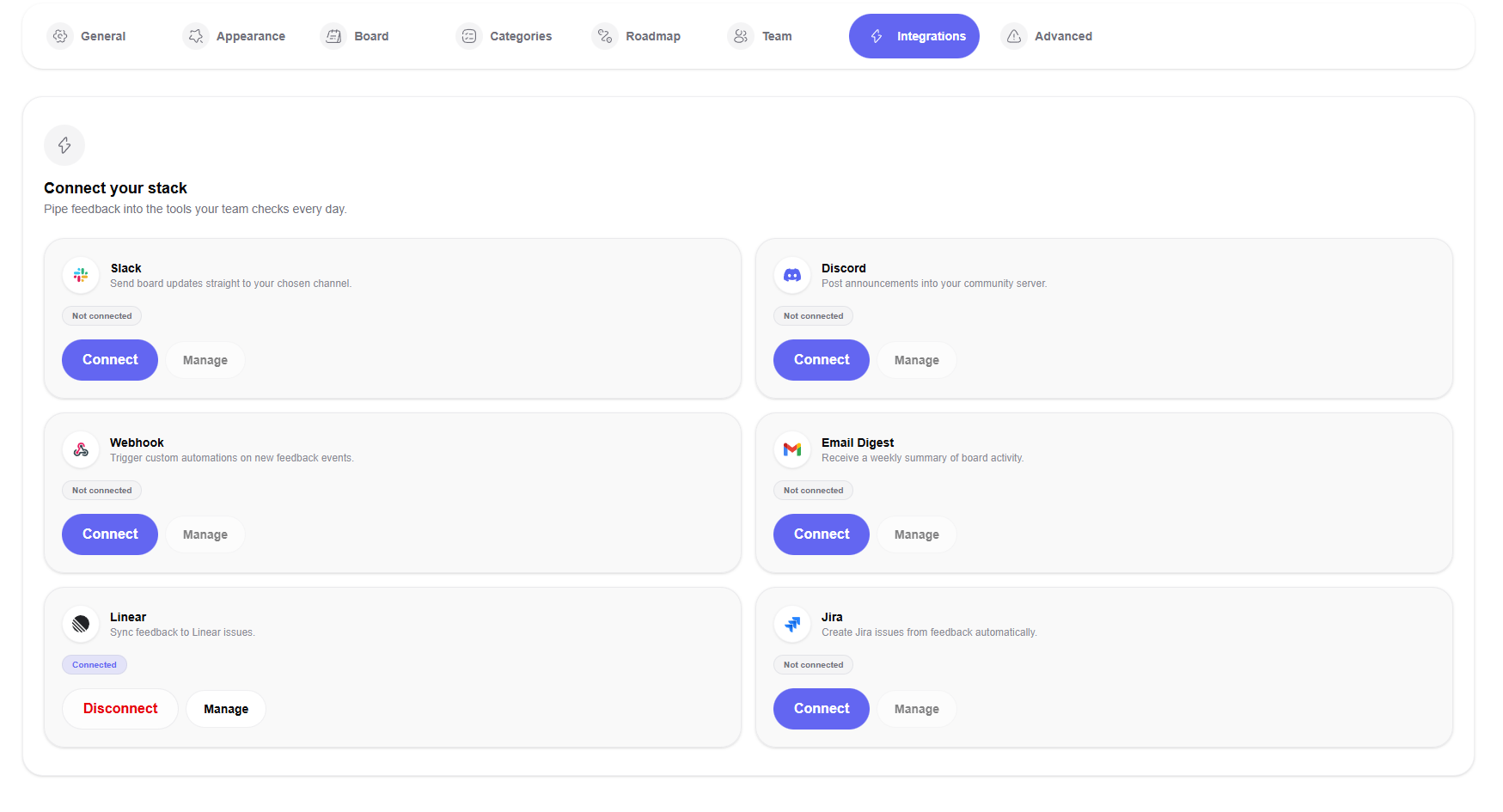Click the Gmail icon on Email Digest card
Viewport: 1503px width, 812px height.
click(791, 449)
